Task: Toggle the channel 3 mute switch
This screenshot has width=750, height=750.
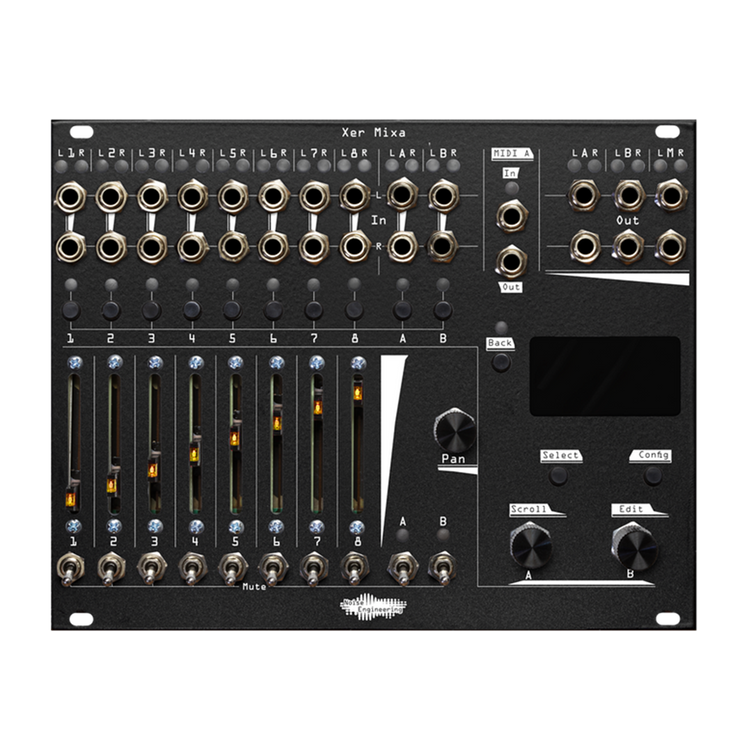Action: click(152, 568)
